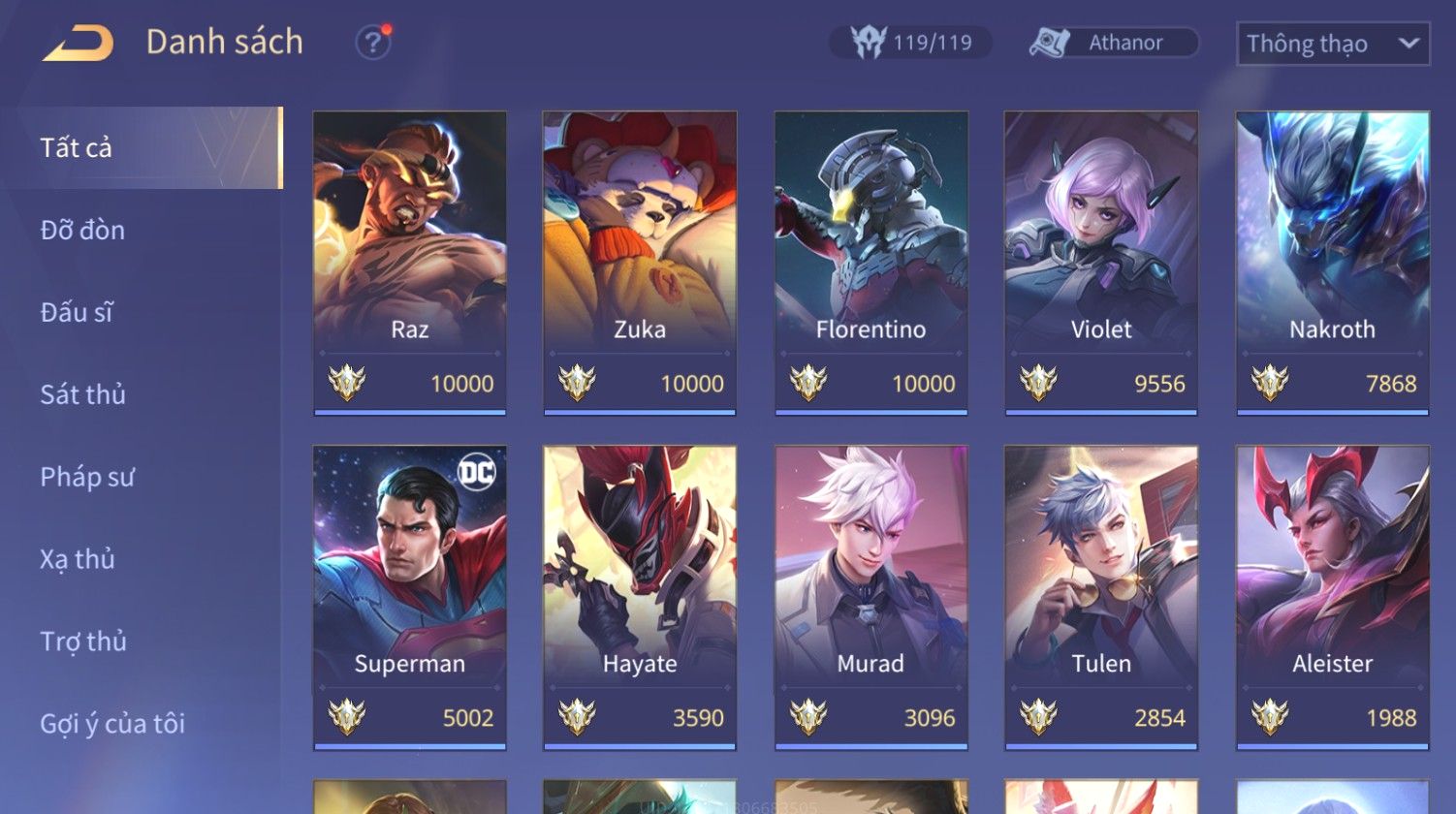
Task: Open the Athanor scroll icon
Action: [1050, 43]
